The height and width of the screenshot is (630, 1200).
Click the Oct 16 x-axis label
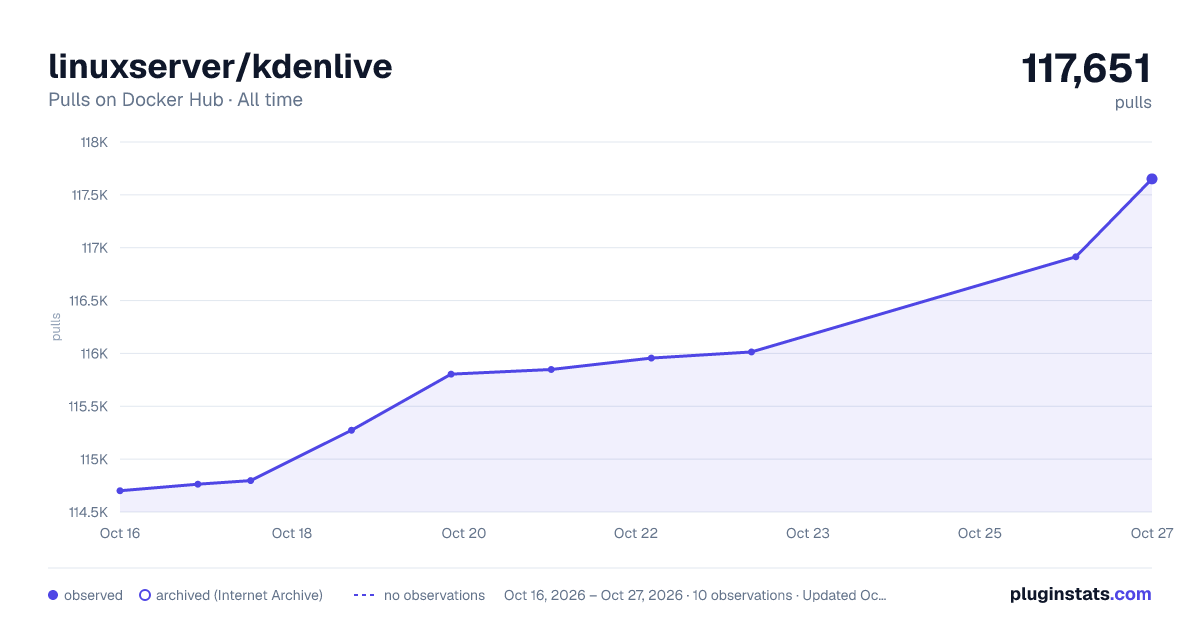coord(120,533)
